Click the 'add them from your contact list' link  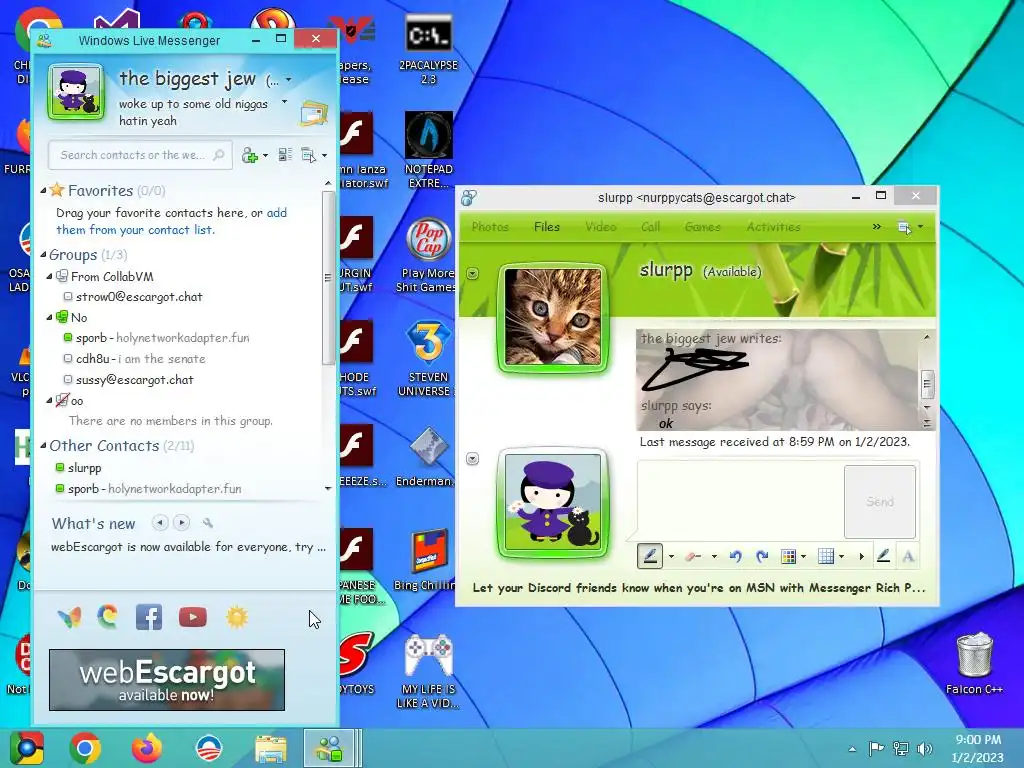[x=171, y=221]
